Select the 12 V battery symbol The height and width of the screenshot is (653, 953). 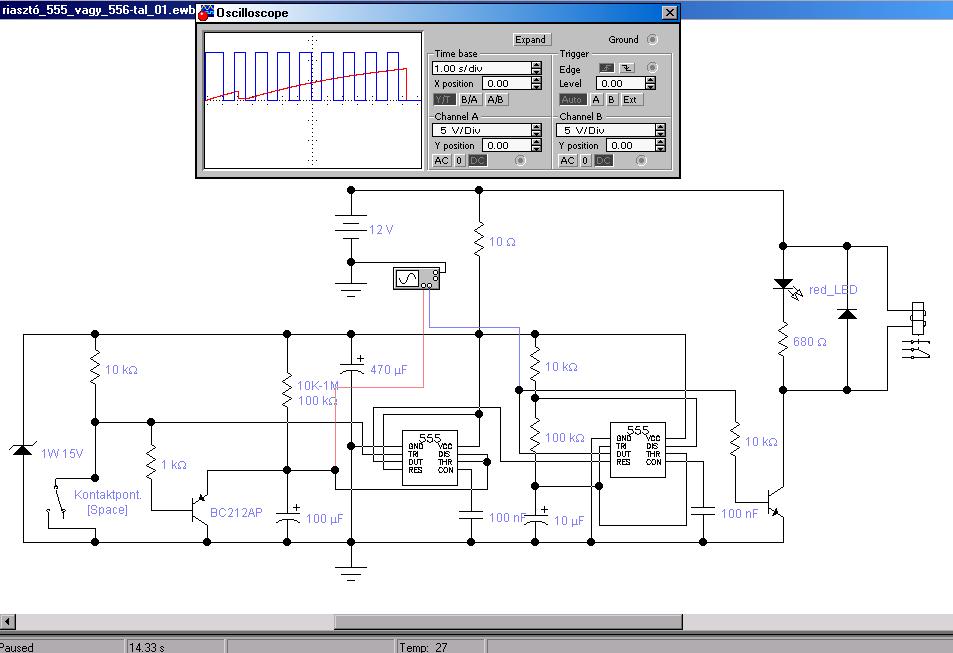point(351,227)
